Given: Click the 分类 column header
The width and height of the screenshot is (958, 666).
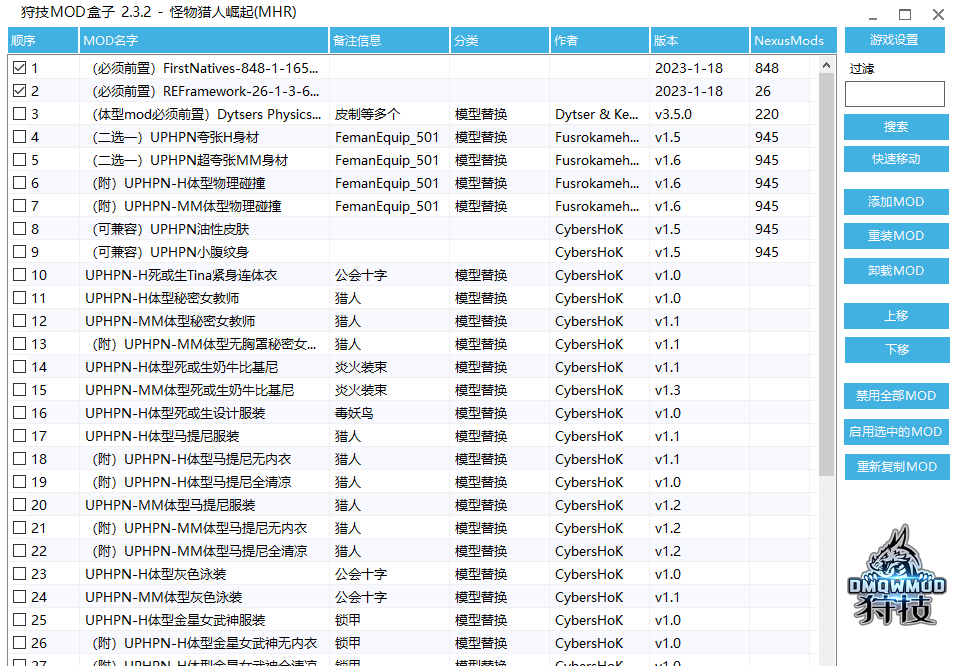Looking at the screenshot, I should pos(500,40).
